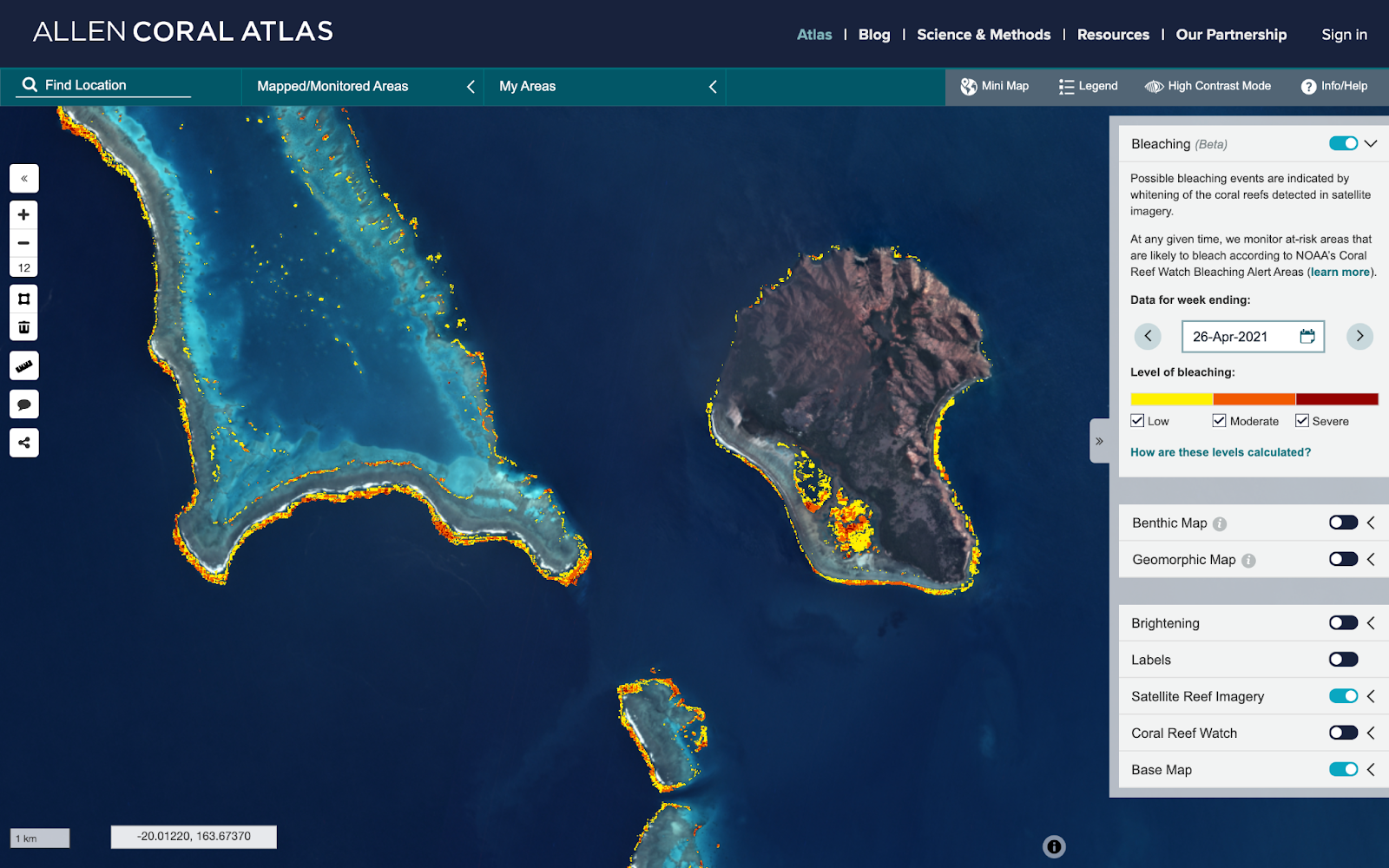The width and height of the screenshot is (1389, 868).
Task: Select the draw polygon area tool
Action: point(24,299)
